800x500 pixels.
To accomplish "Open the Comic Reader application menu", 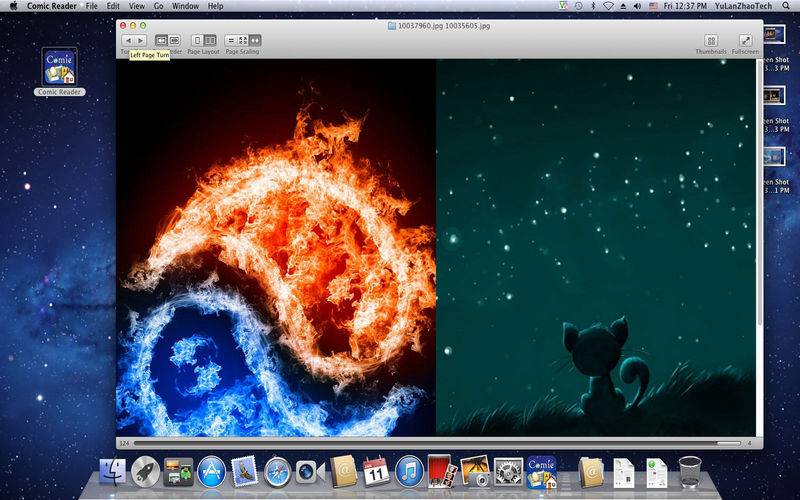I will (x=52, y=6).
